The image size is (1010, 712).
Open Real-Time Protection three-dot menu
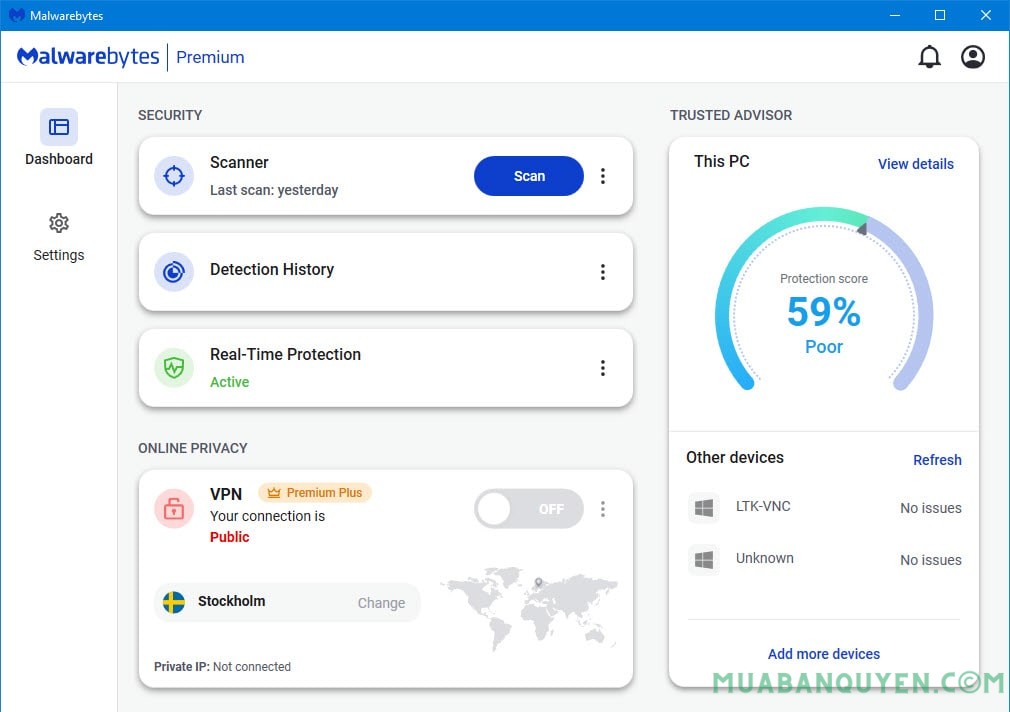603,368
